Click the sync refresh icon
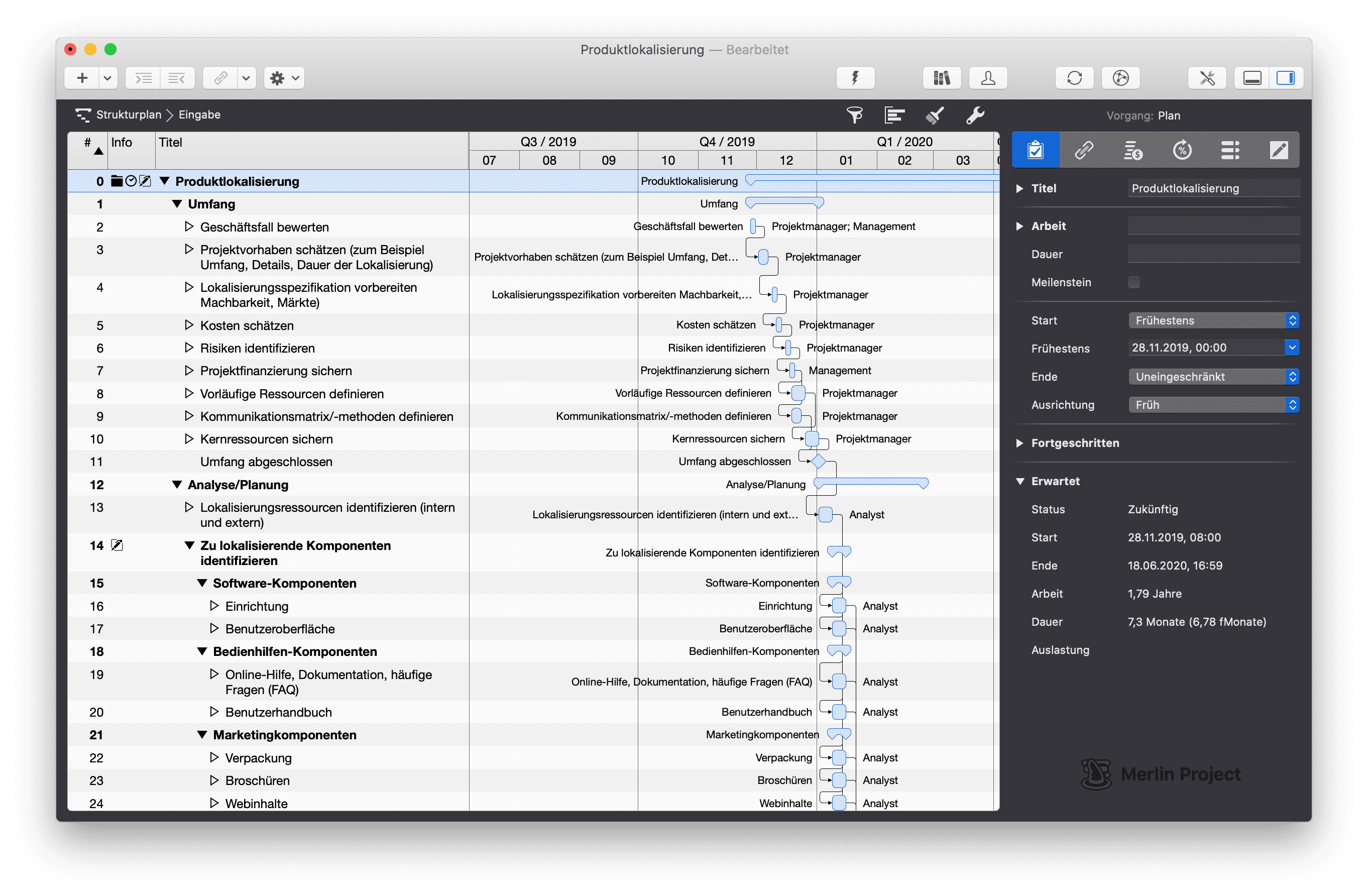This screenshot has height=896, width=1368. (1074, 77)
